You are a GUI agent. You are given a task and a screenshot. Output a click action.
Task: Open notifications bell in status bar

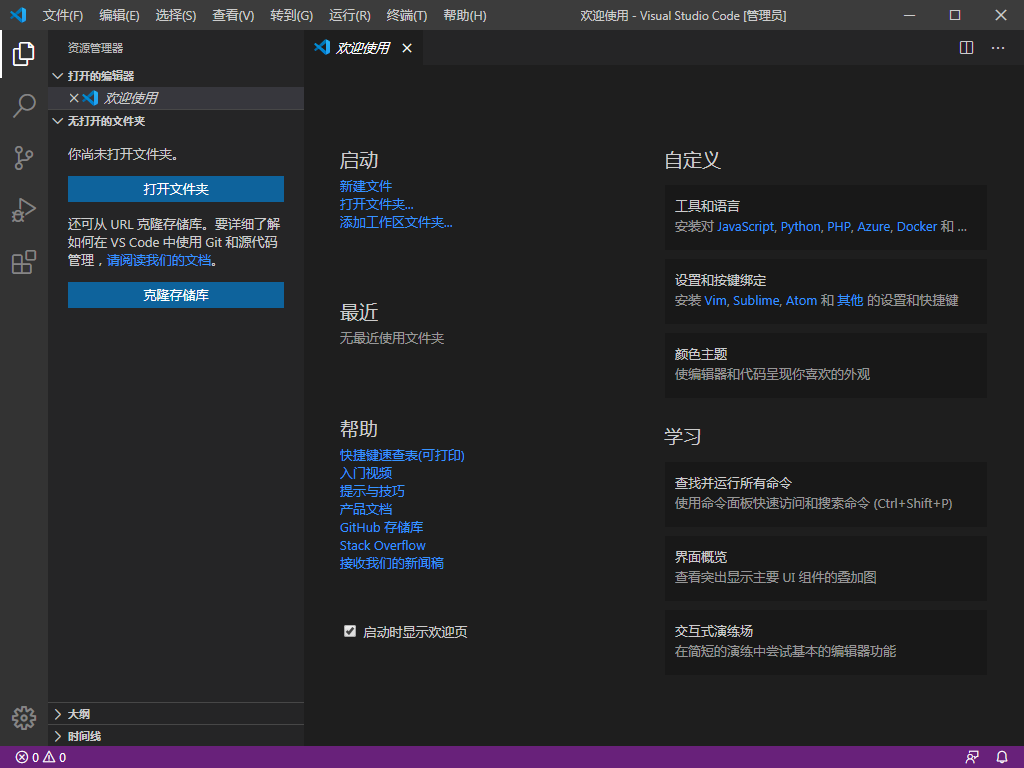pos(1003,757)
